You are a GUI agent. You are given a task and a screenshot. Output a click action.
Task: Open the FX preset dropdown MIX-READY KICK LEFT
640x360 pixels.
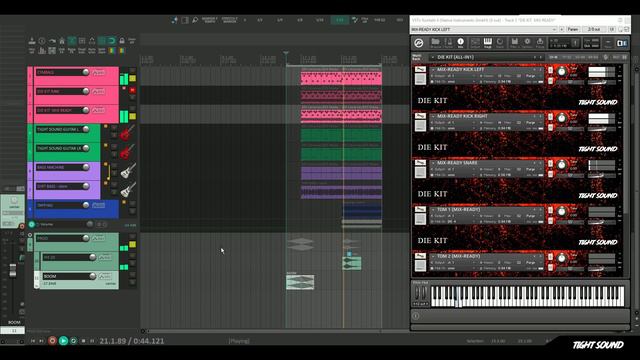(484, 29)
